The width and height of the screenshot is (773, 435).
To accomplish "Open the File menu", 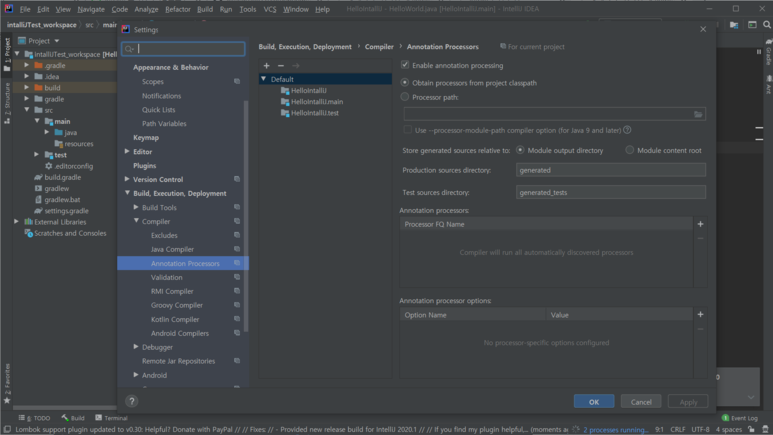I will [x=25, y=9].
